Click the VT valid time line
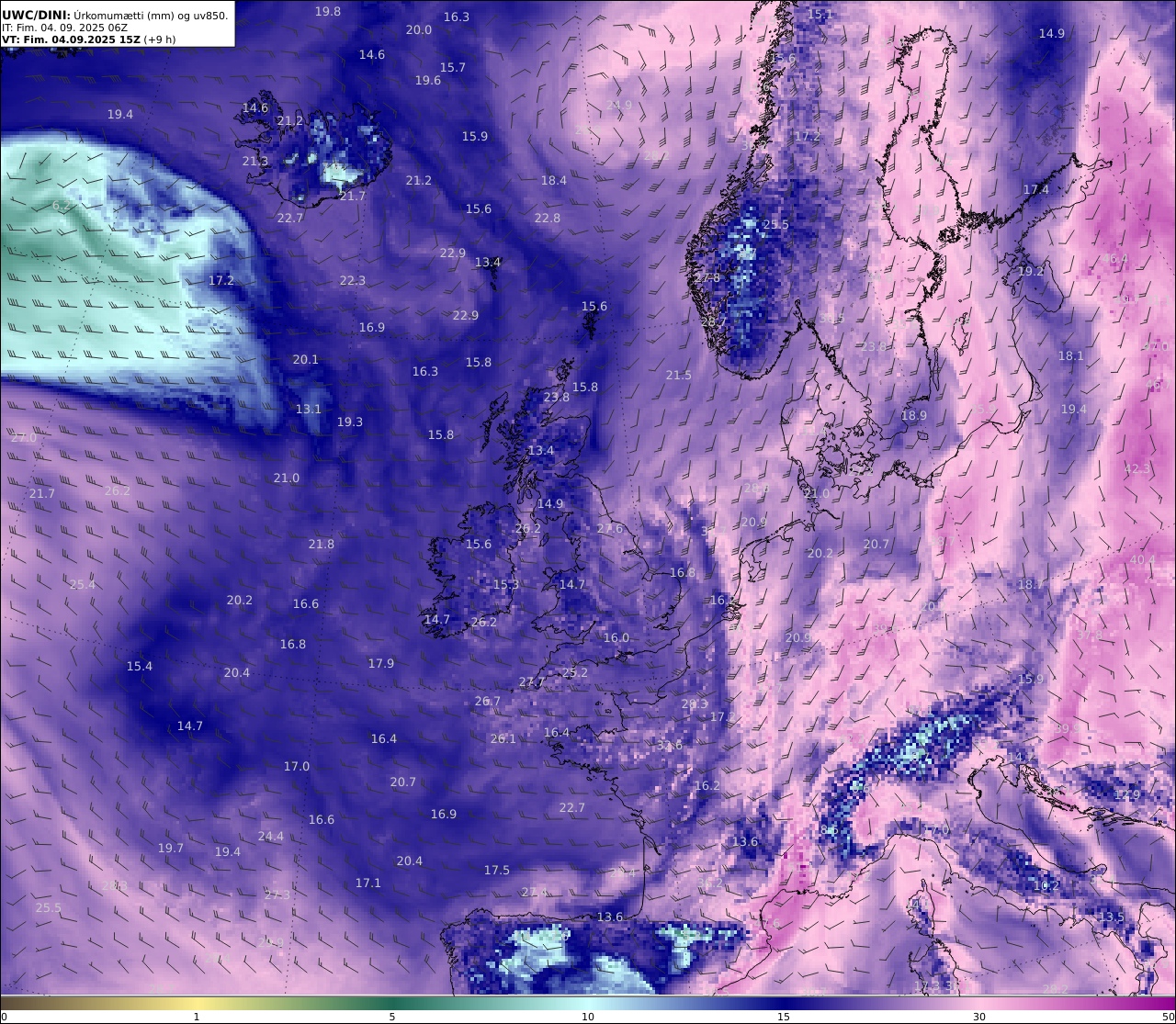 pyautogui.click(x=89, y=39)
